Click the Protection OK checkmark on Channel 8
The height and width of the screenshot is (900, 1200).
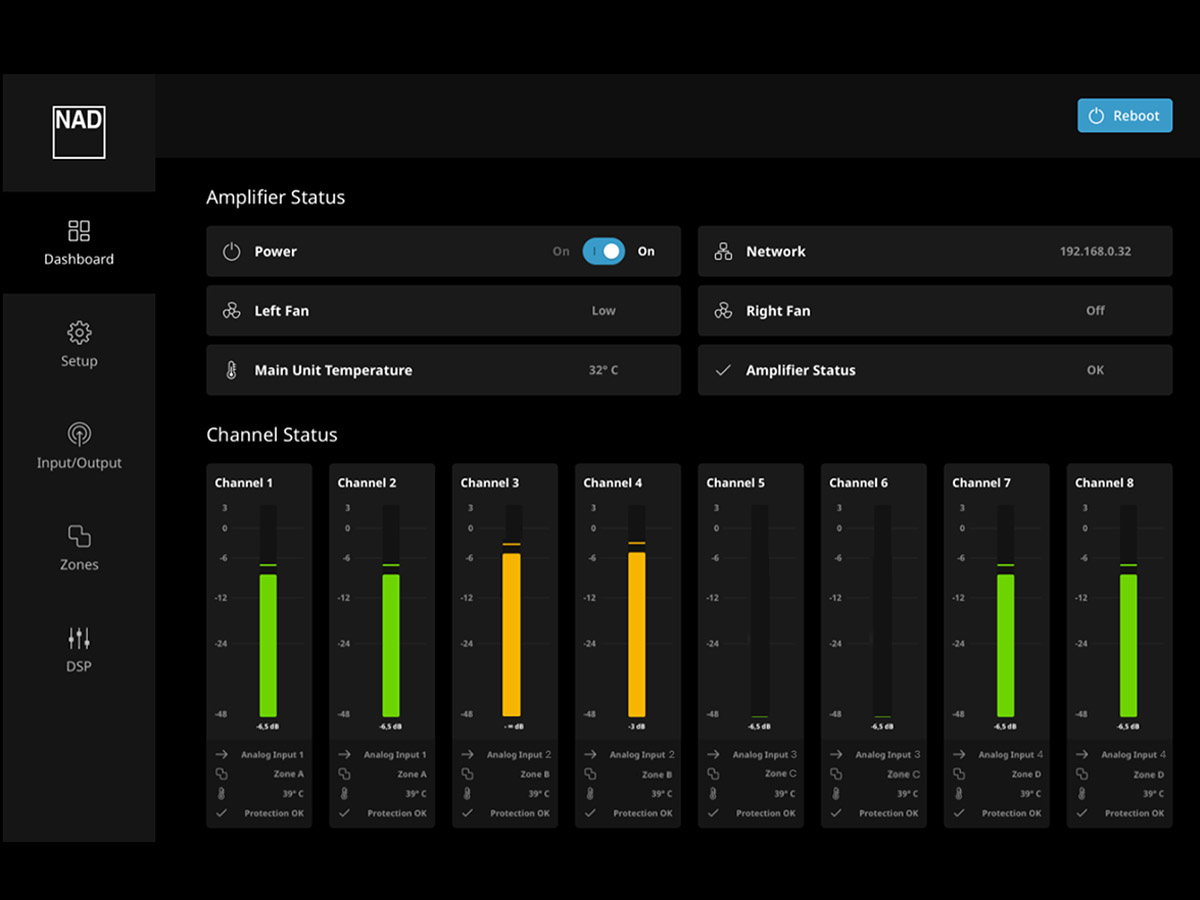tap(1084, 813)
